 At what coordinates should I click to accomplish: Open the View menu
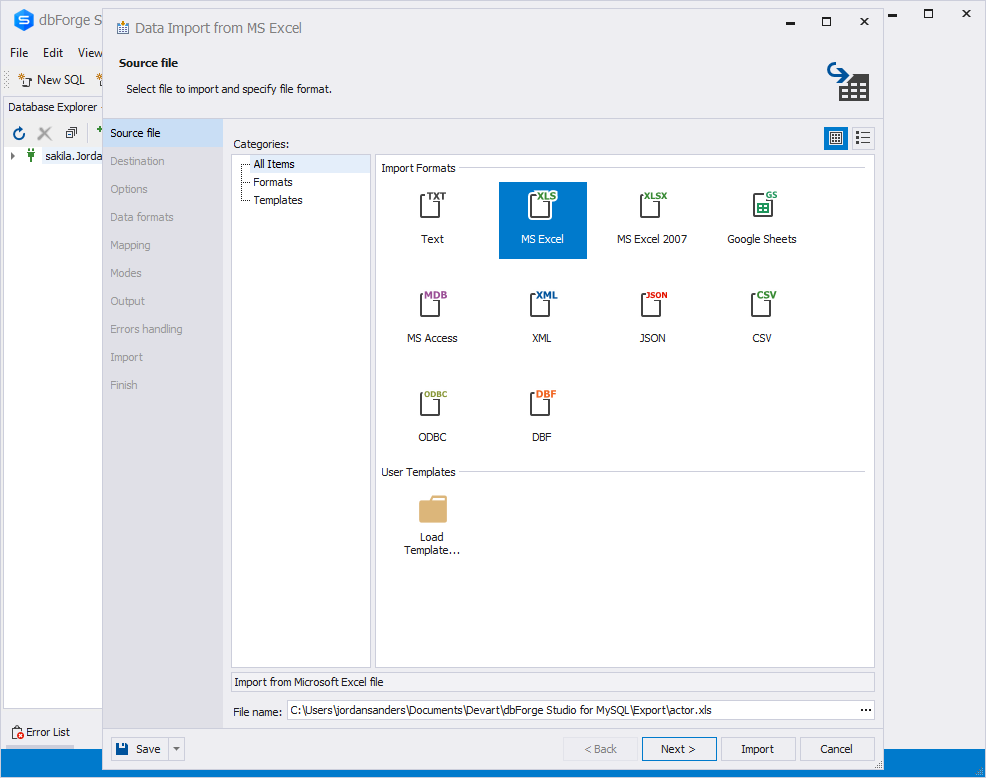pyautogui.click(x=90, y=53)
